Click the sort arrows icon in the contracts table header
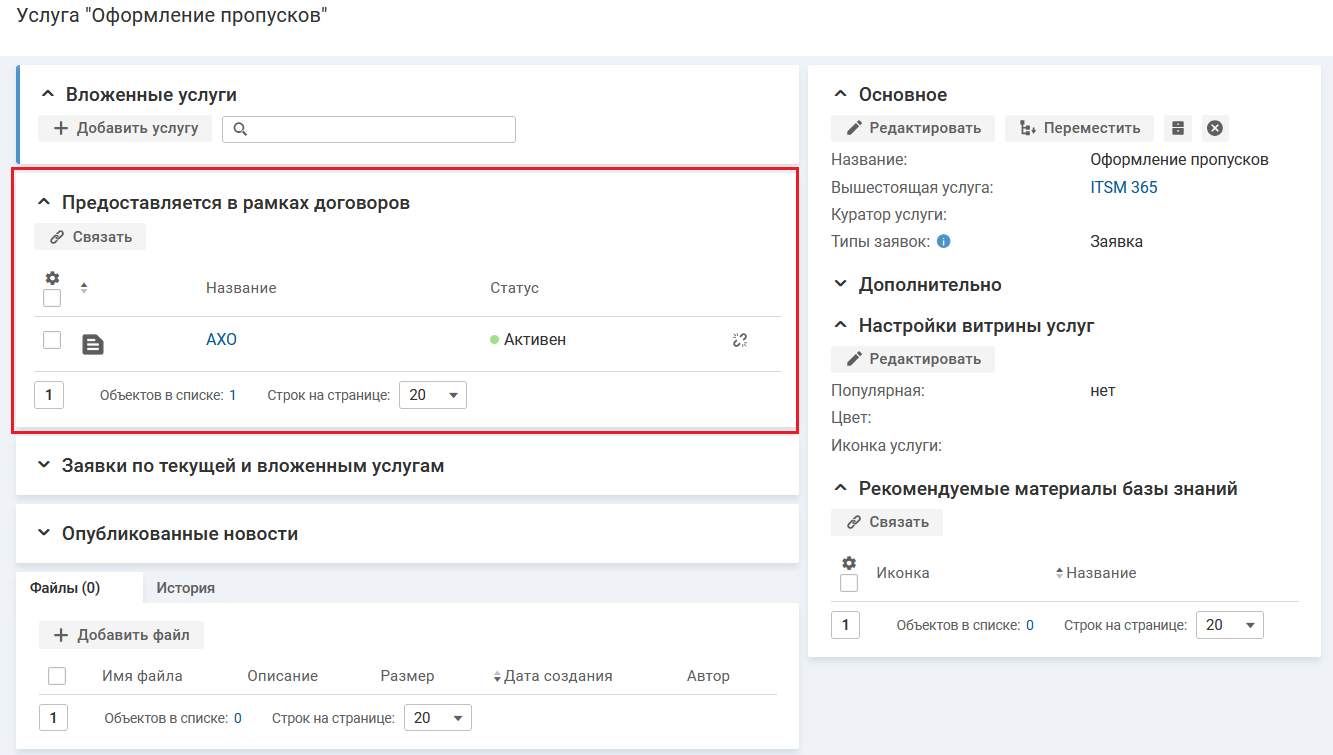Viewport: 1333px width, 755px height. tap(84, 288)
